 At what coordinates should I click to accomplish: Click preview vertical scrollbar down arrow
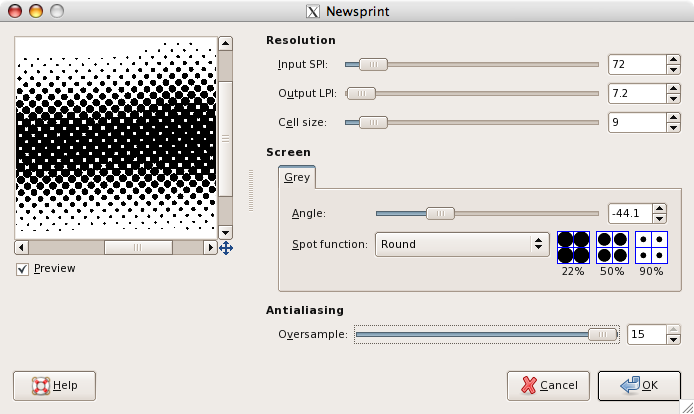(x=226, y=232)
